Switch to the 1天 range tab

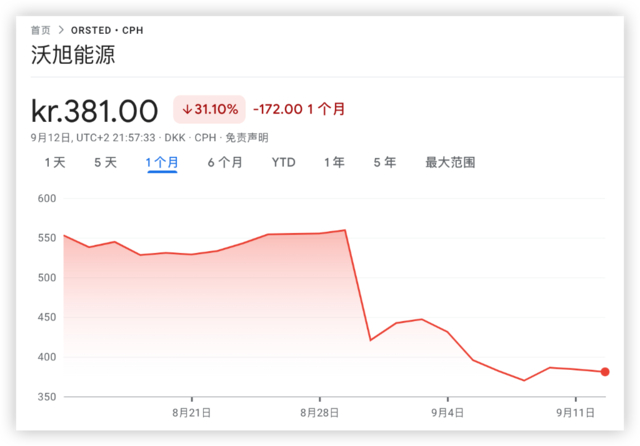coord(54,162)
